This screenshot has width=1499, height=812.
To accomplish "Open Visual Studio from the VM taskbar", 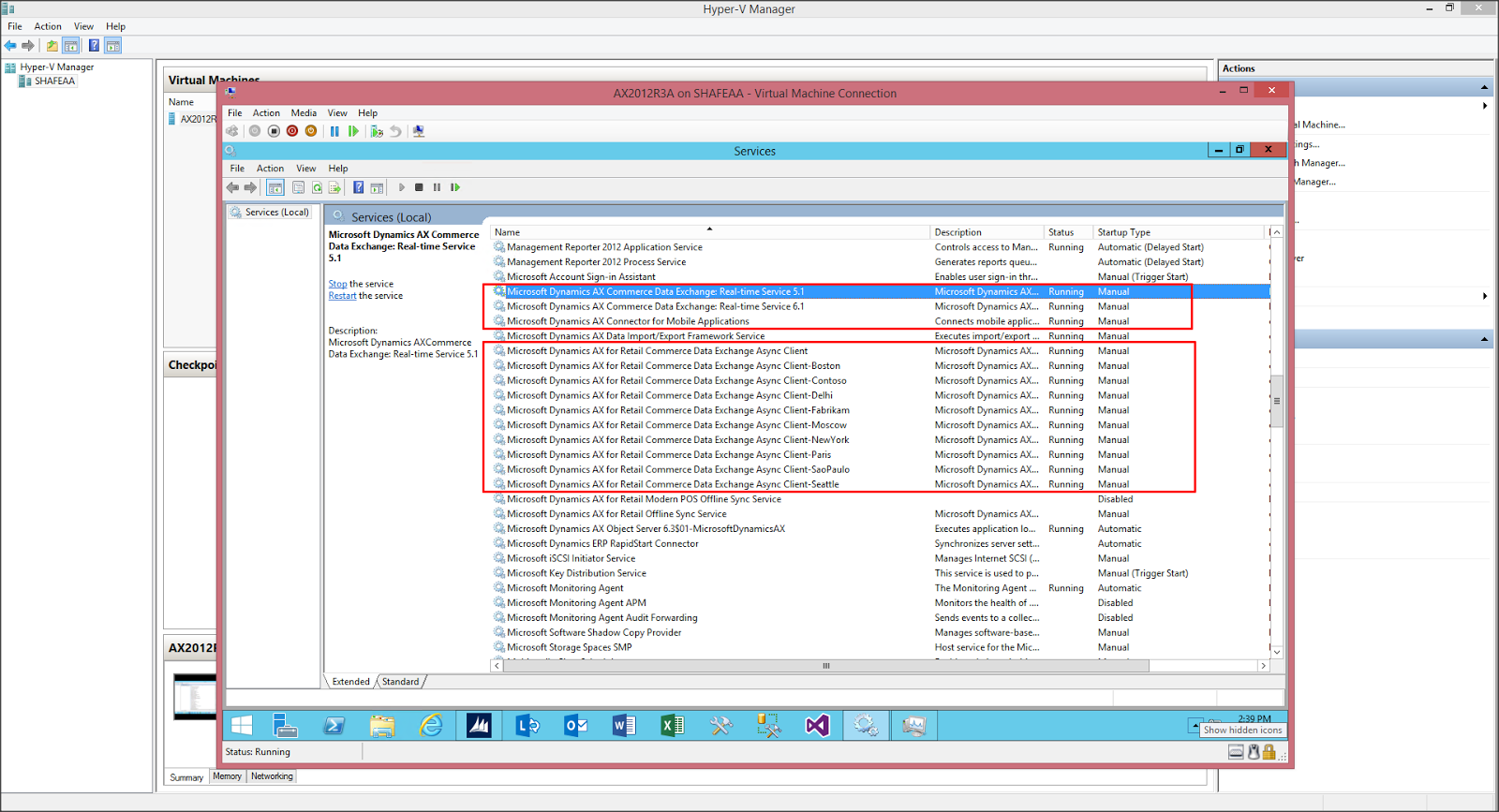I will [817, 725].
